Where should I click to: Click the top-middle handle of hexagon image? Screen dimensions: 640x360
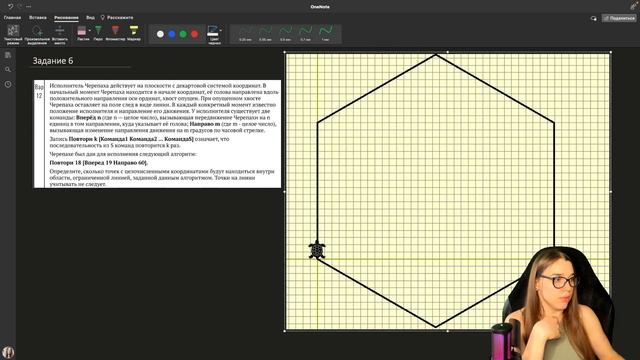[448, 52]
